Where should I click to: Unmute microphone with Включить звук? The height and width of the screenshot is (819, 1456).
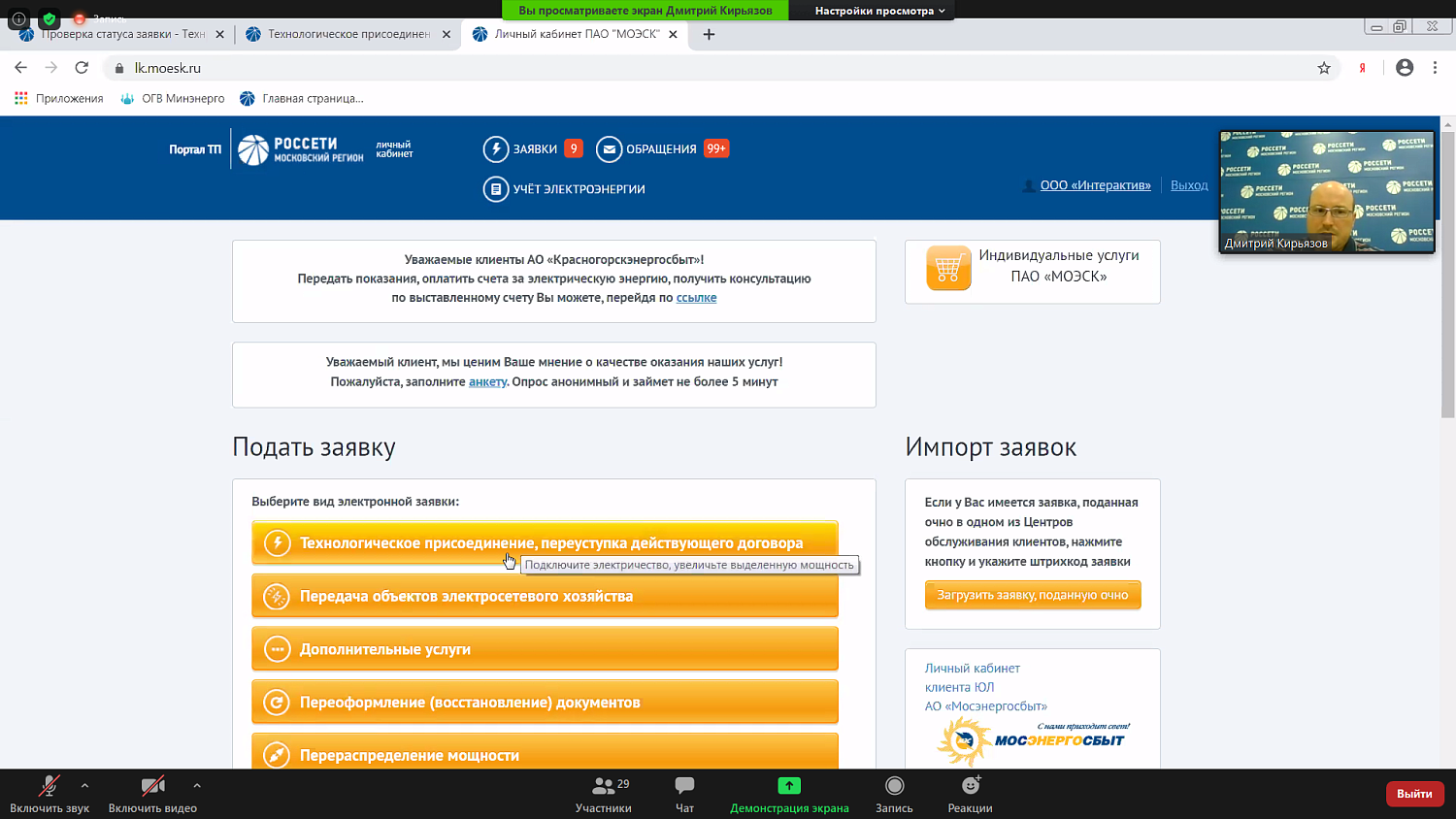(x=50, y=794)
